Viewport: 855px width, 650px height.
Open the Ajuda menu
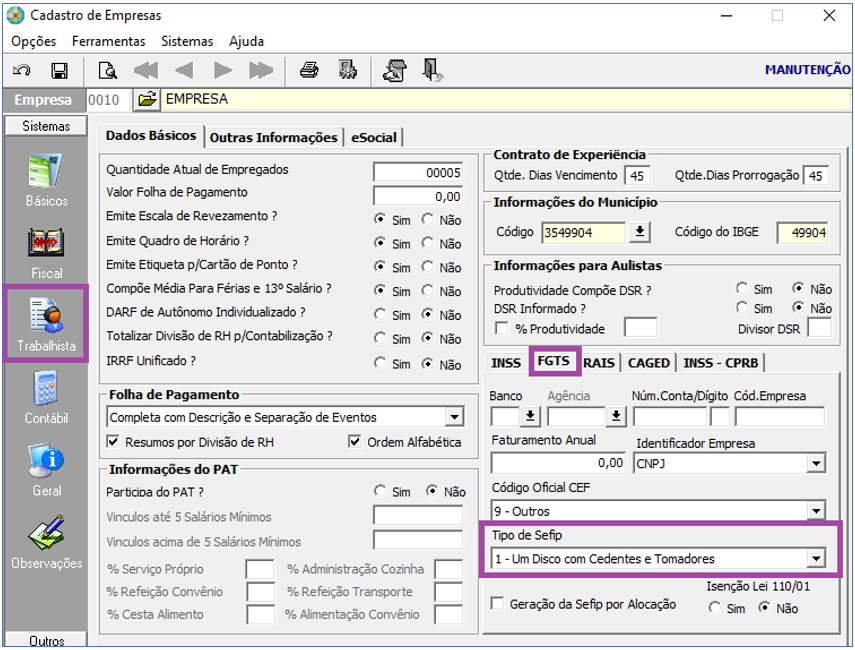coord(246,41)
